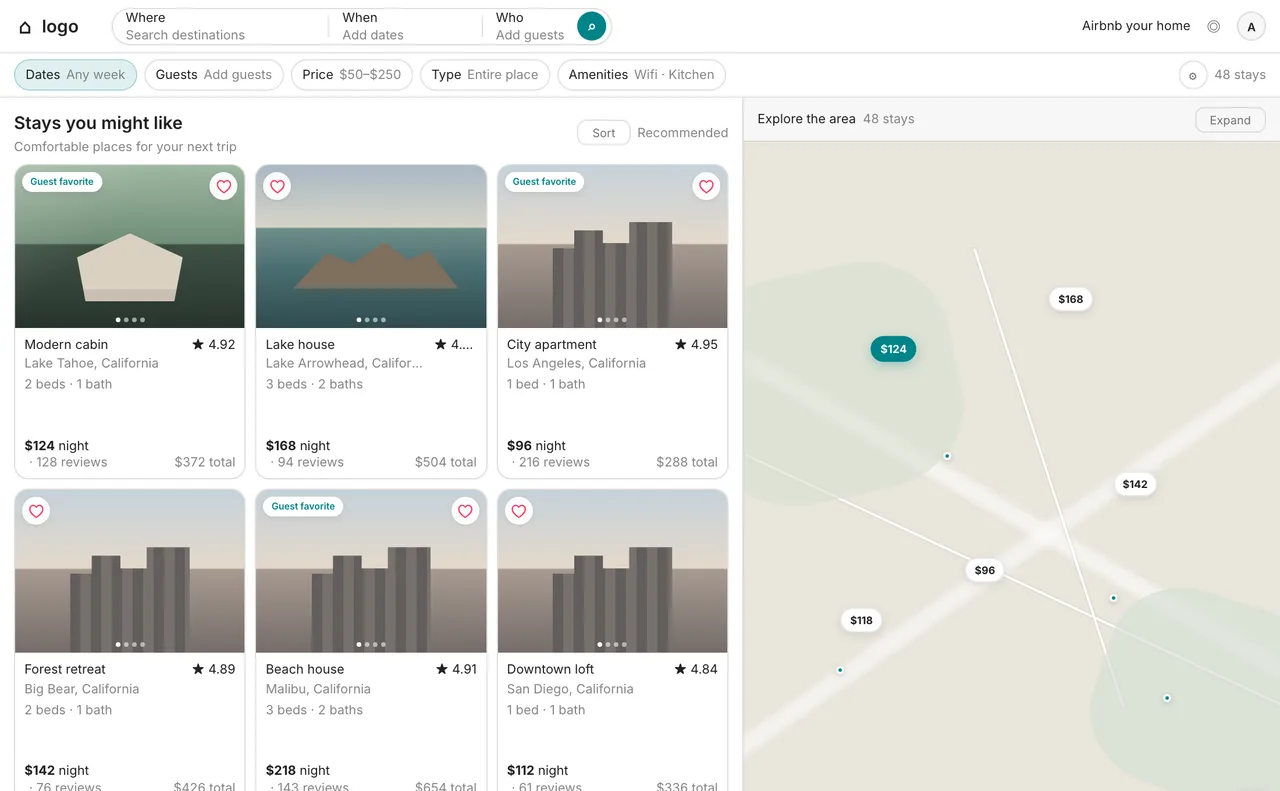
Task: Click the Forest retreat listing title
Action: [x=65, y=669]
